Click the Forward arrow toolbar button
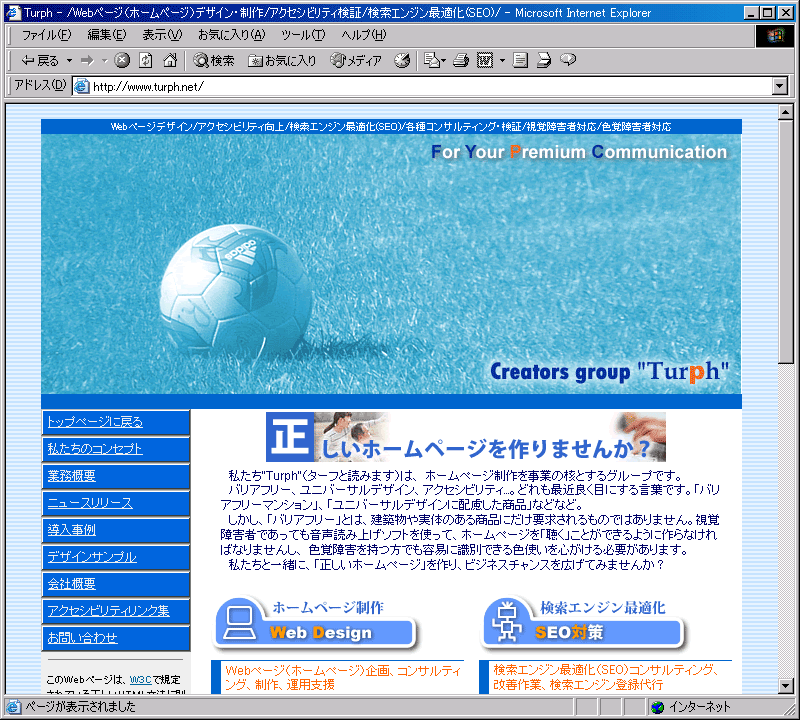This screenshot has height=720, width=800. point(88,61)
